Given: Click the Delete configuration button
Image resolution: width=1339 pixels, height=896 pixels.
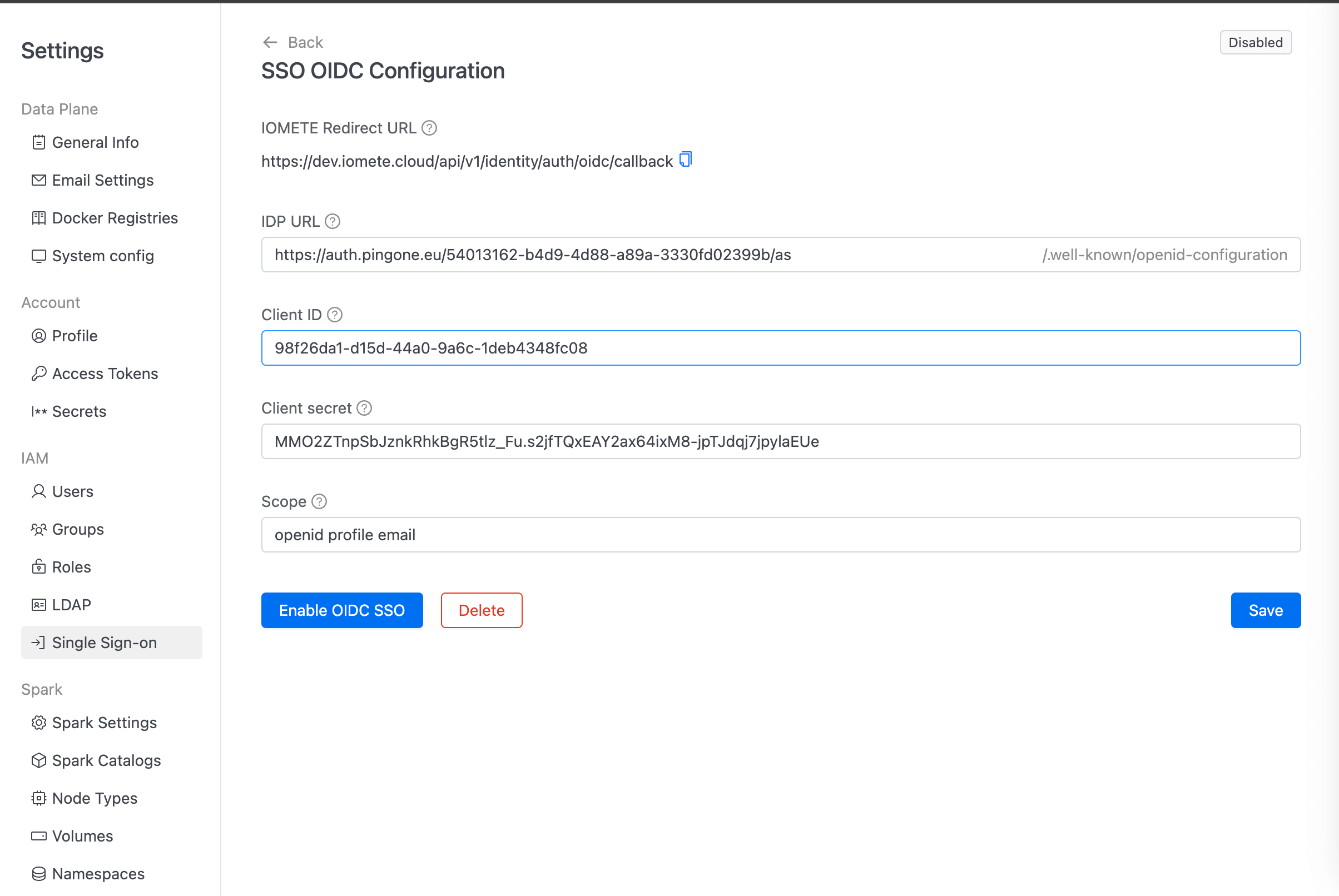Looking at the screenshot, I should [482, 610].
